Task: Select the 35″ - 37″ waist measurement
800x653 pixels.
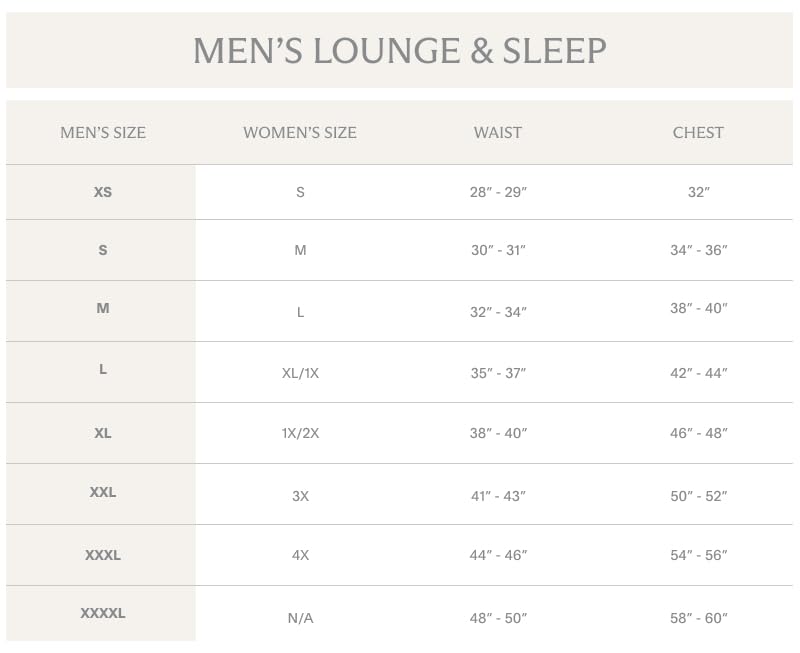Action: (x=498, y=373)
